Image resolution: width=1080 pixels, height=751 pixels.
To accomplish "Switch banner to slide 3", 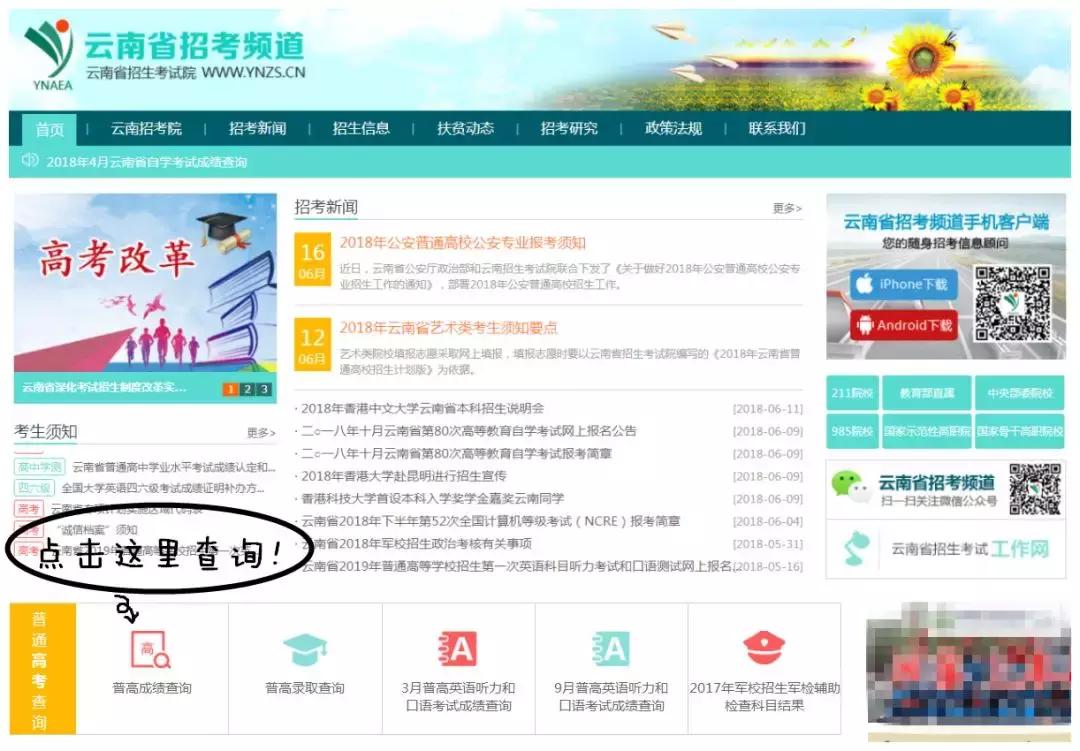I will (x=264, y=388).
